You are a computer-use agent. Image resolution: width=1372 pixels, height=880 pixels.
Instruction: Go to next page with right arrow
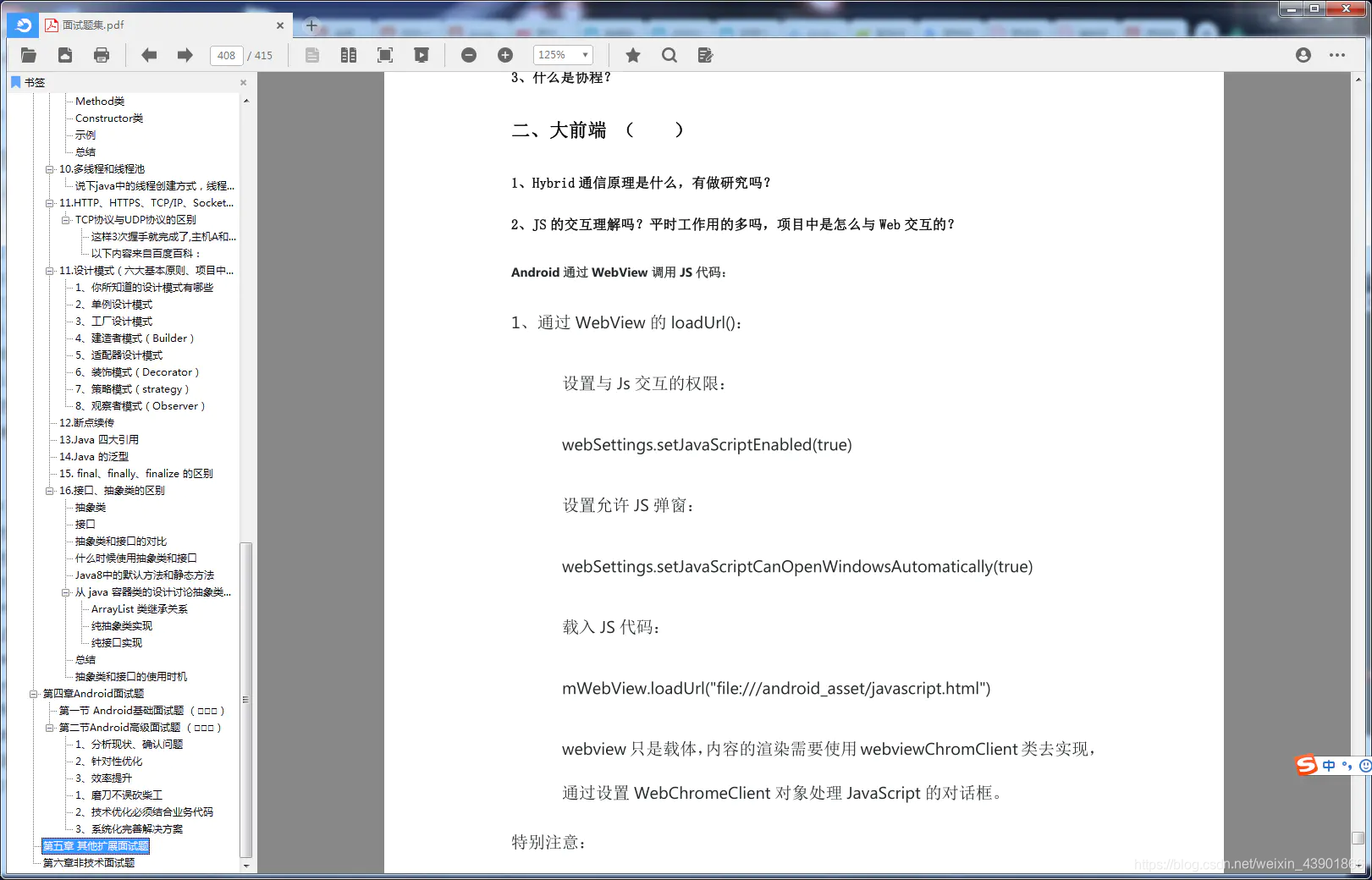(185, 55)
